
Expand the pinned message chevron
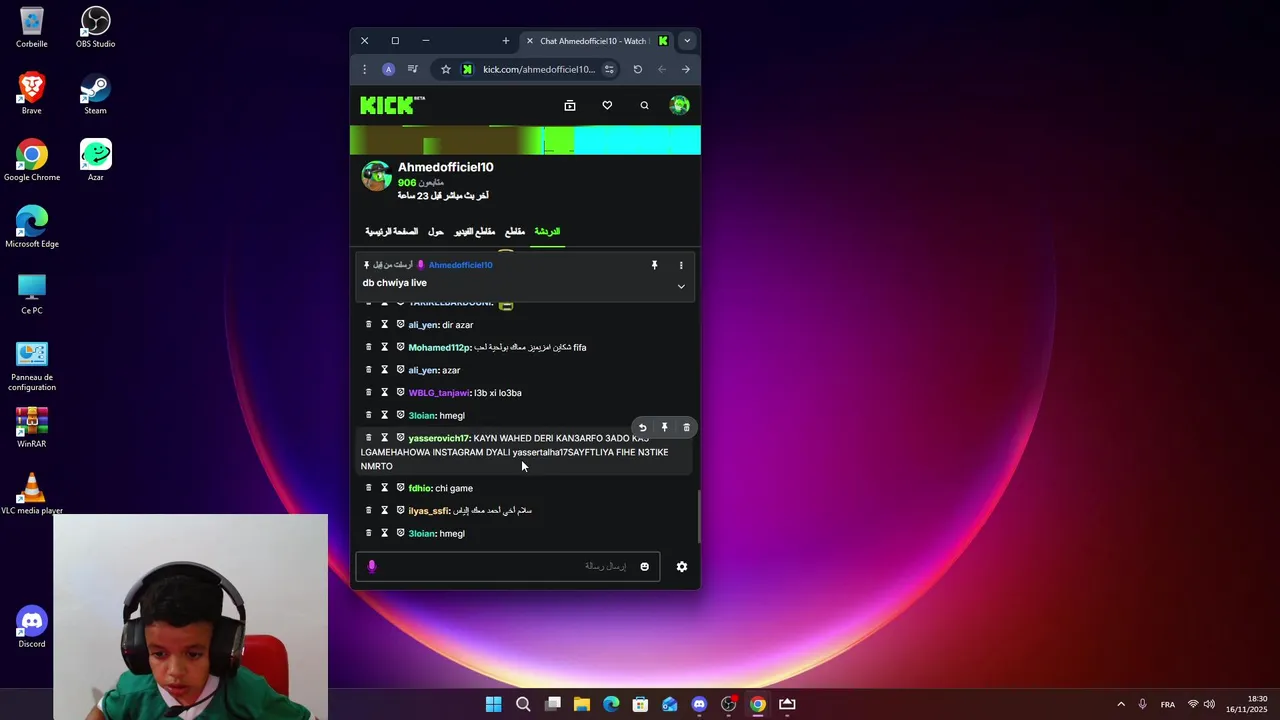click(681, 286)
